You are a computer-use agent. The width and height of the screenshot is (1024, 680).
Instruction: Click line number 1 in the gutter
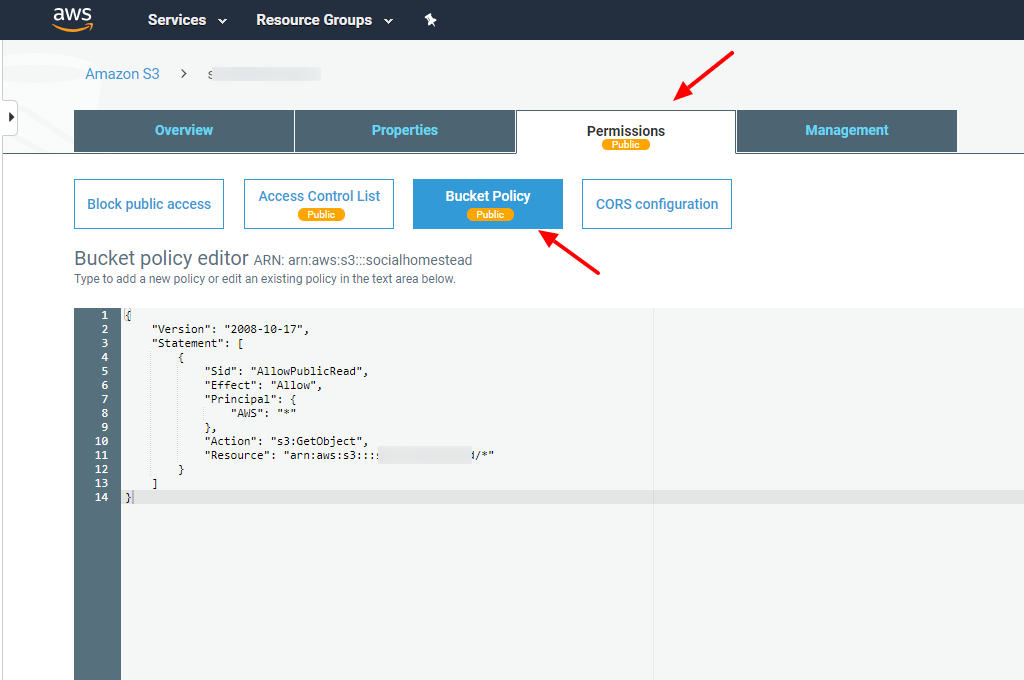coord(104,315)
